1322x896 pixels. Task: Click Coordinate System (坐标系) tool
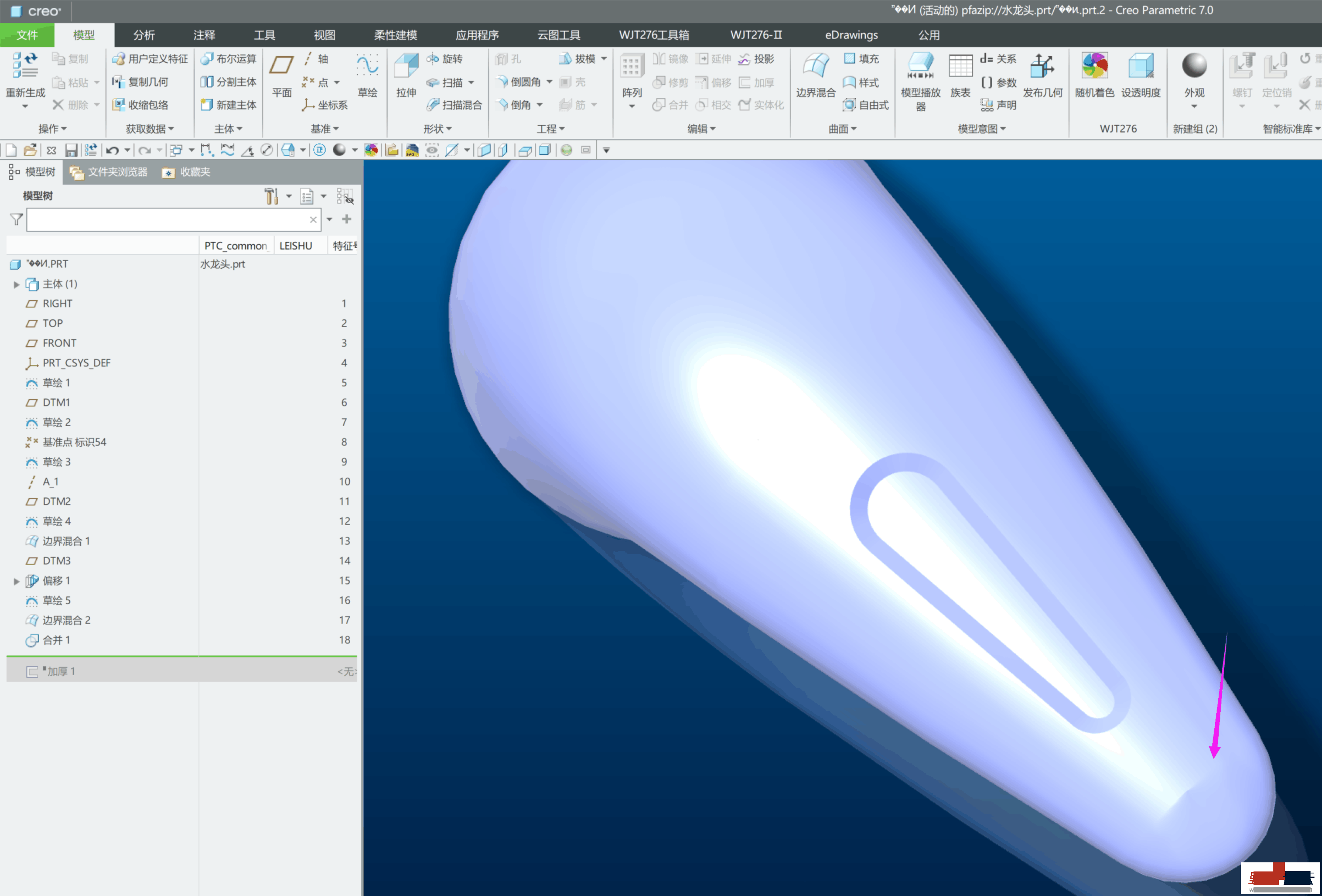point(325,105)
